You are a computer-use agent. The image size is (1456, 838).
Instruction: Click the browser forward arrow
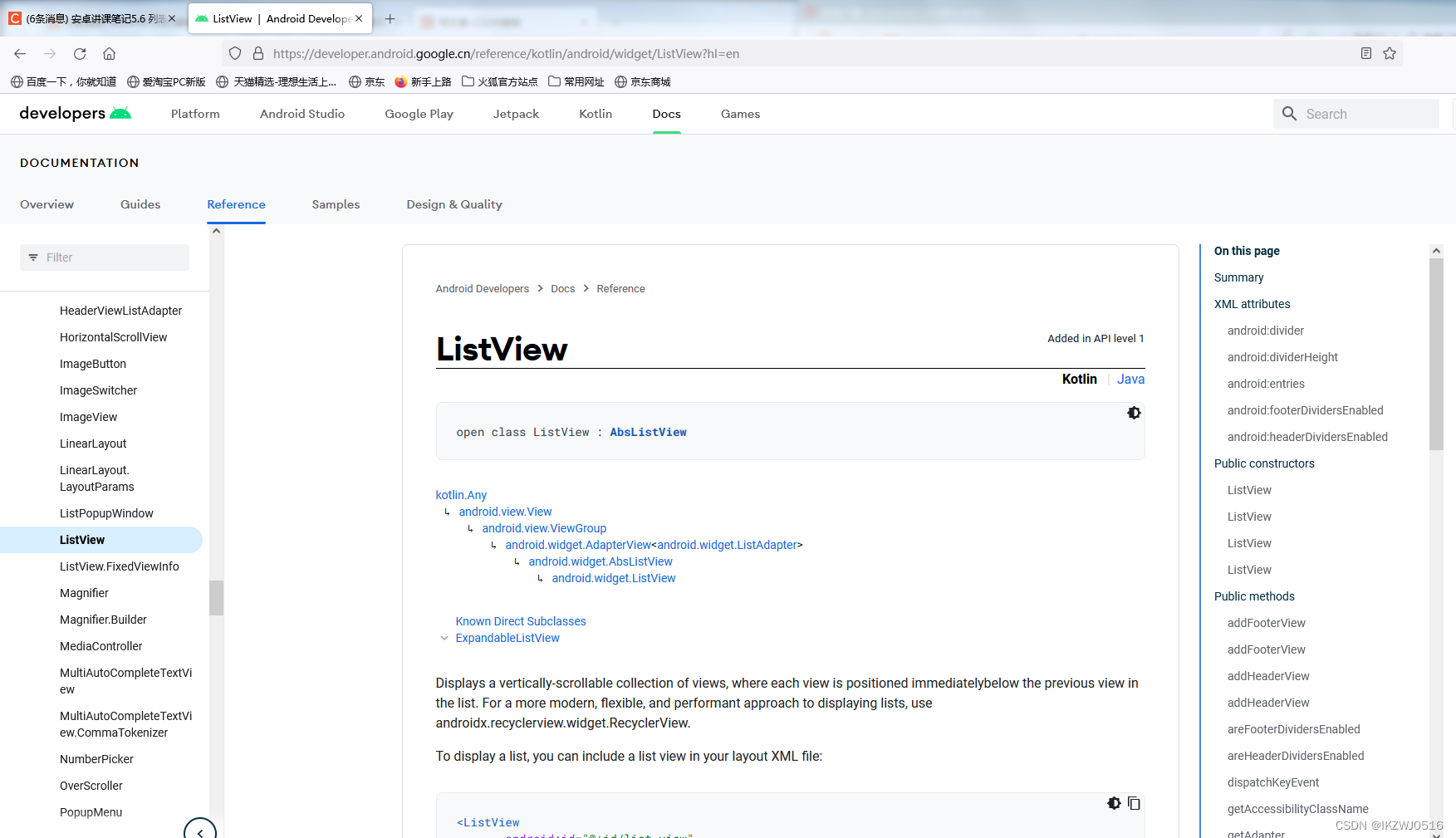tap(50, 53)
